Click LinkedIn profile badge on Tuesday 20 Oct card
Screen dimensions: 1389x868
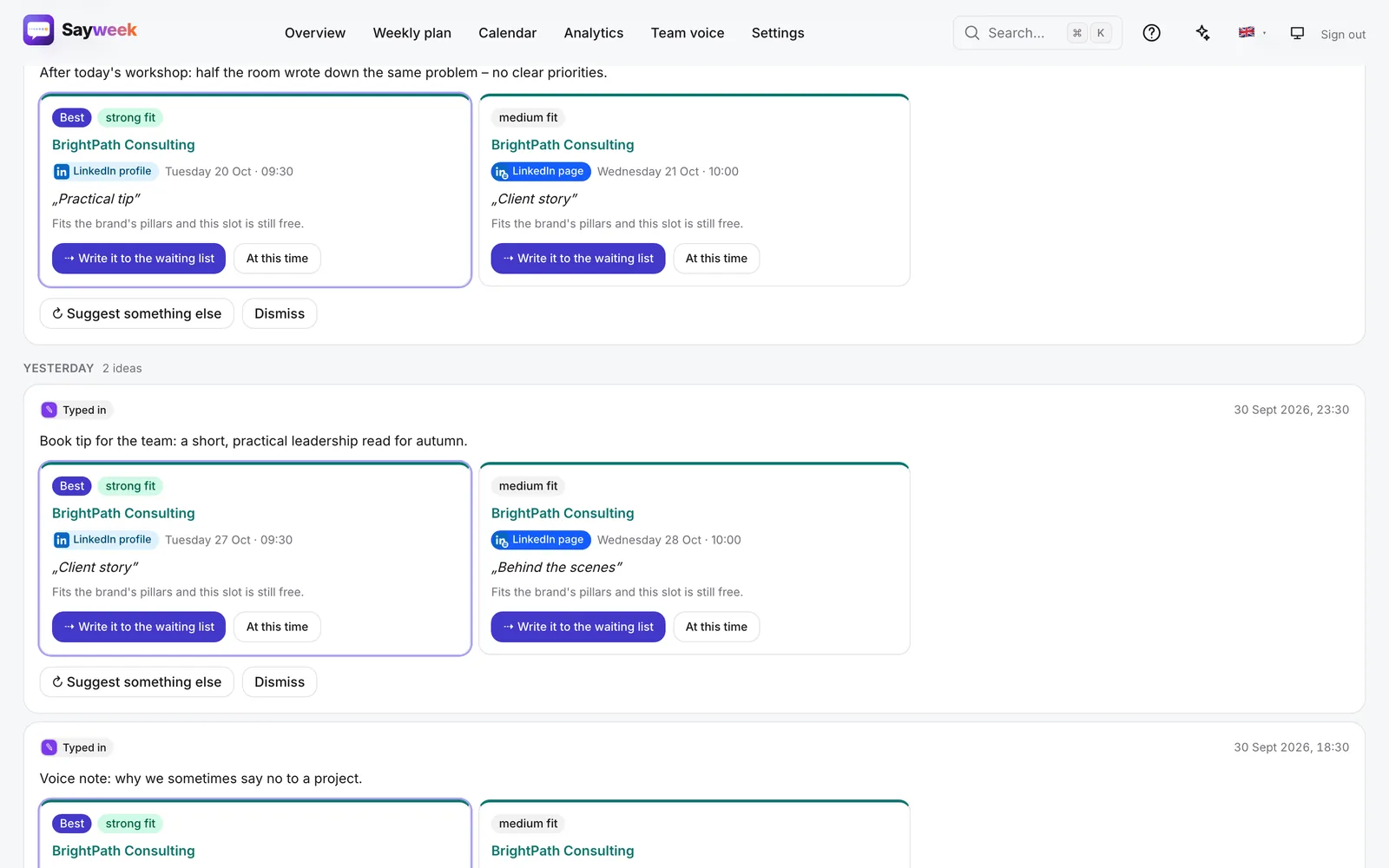[x=105, y=171]
